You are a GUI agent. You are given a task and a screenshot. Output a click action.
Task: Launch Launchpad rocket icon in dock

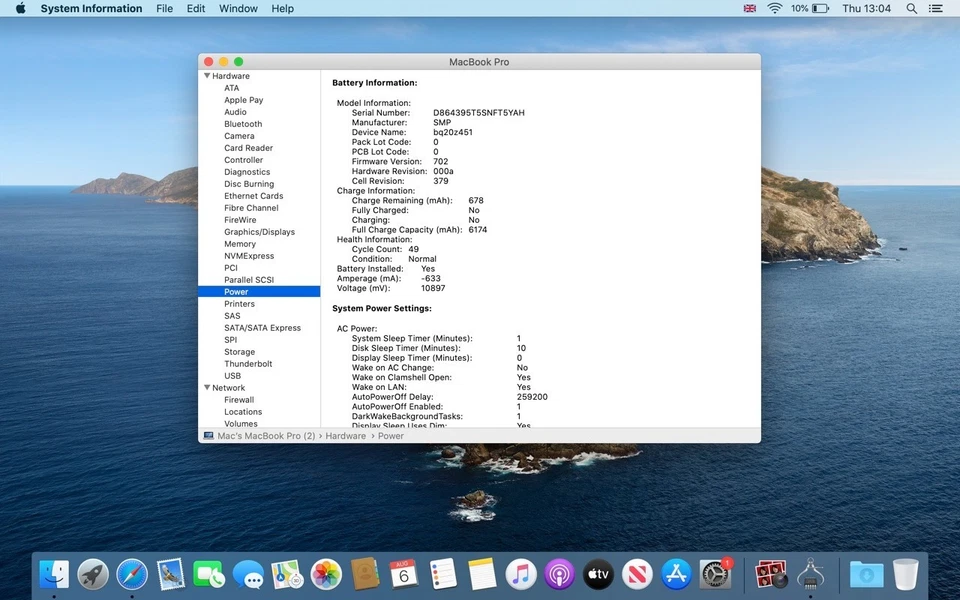coord(93,575)
